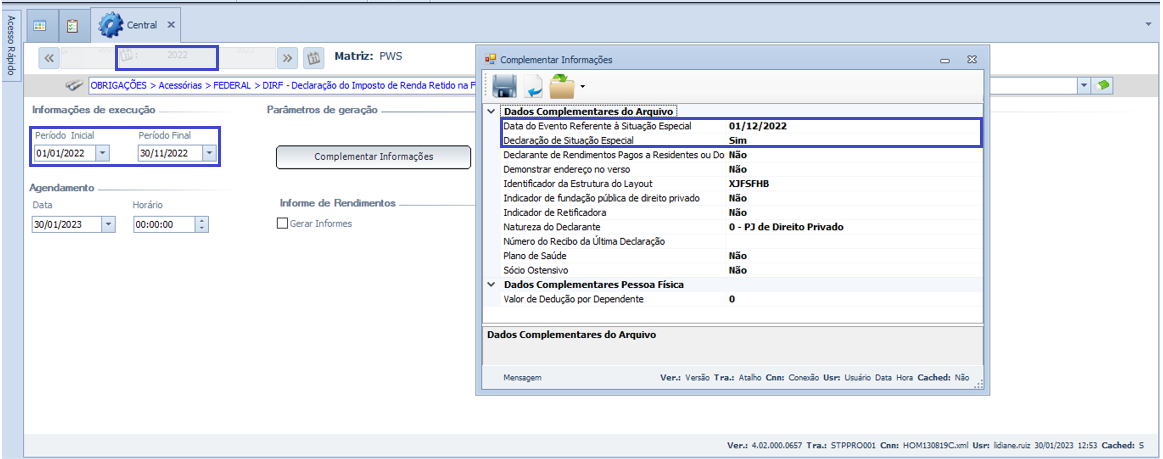The height and width of the screenshot is (459, 1163).
Task: Click the blue undo arrow icon
Action: pos(533,86)
